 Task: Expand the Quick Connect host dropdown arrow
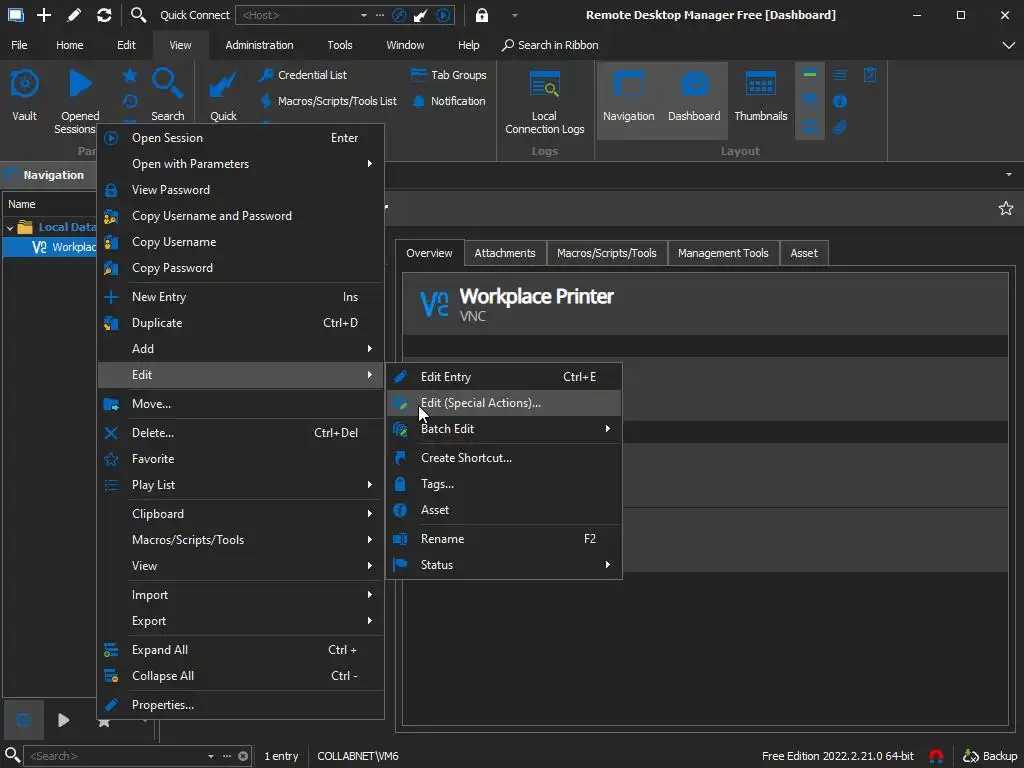364,15
